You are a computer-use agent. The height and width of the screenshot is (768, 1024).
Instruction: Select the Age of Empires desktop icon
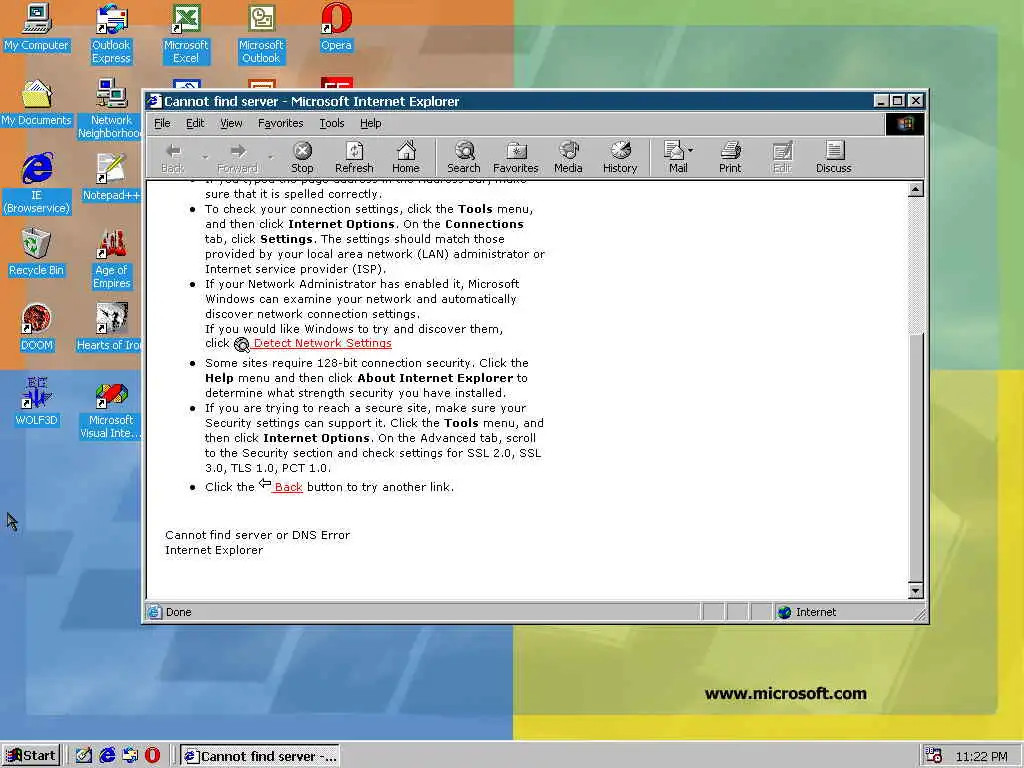[x=111, y=259]
